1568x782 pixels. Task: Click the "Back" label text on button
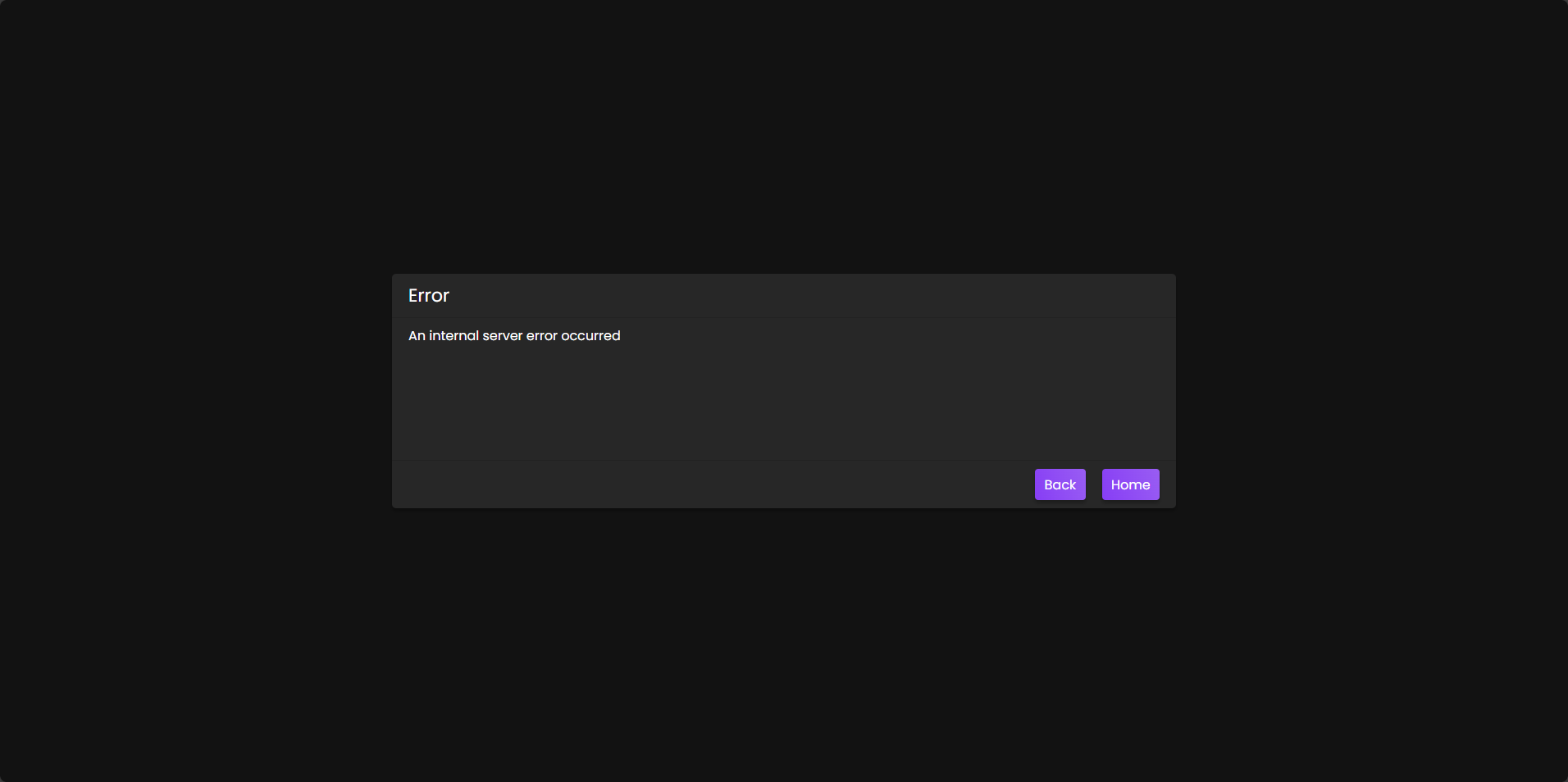pyautogui.click(x=1060, y=484)
